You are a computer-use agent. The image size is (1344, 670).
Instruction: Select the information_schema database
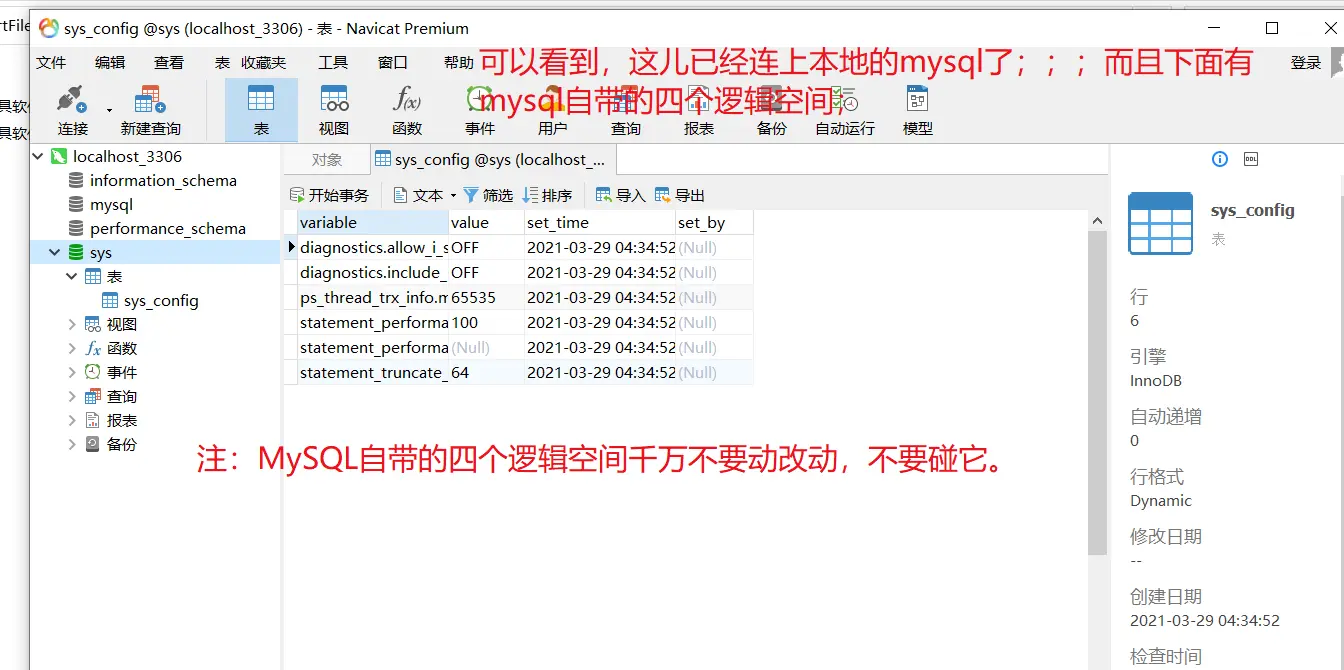[163, 181]
